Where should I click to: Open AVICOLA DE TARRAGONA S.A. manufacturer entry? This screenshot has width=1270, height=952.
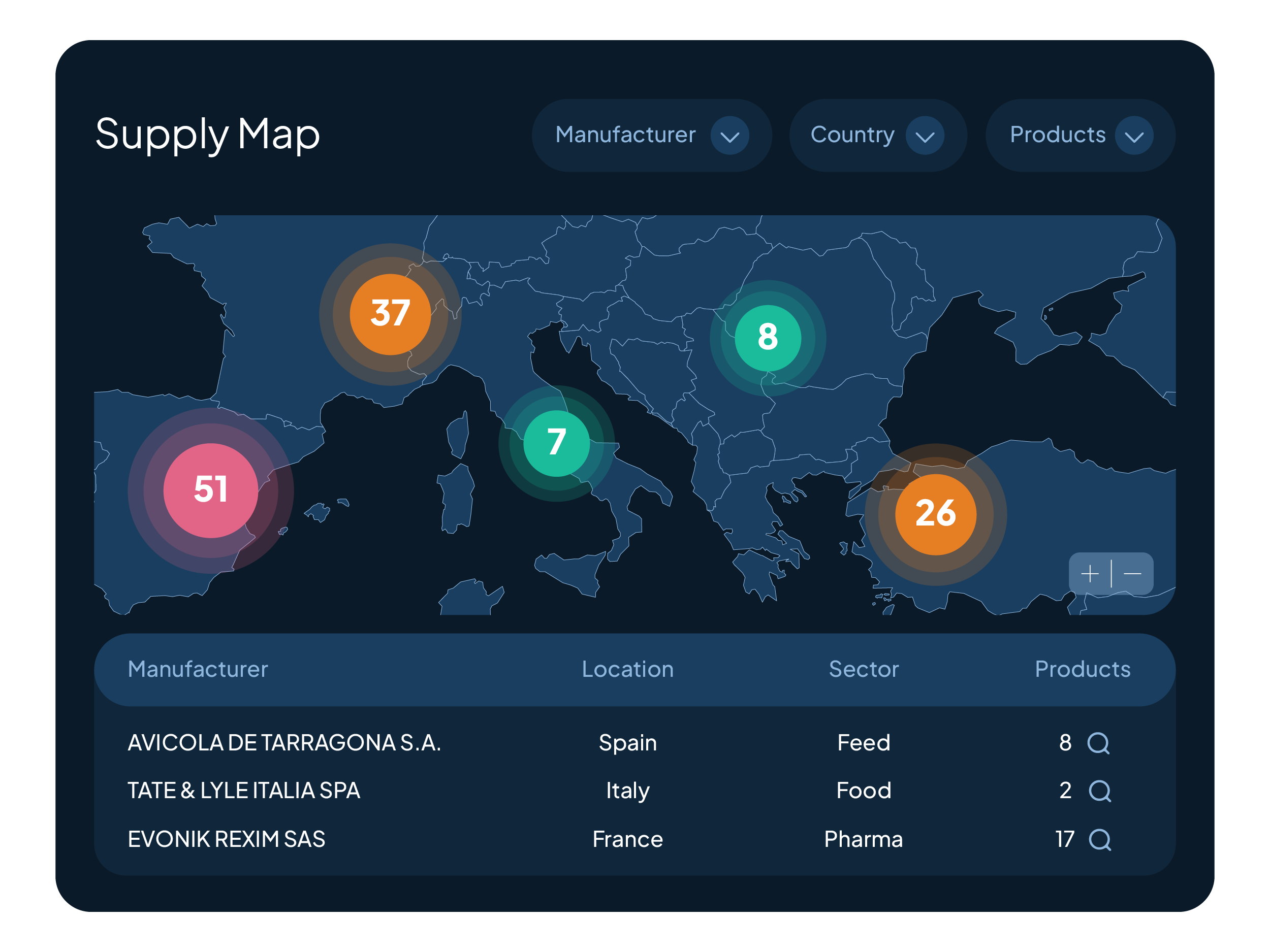tap(284, 742)
